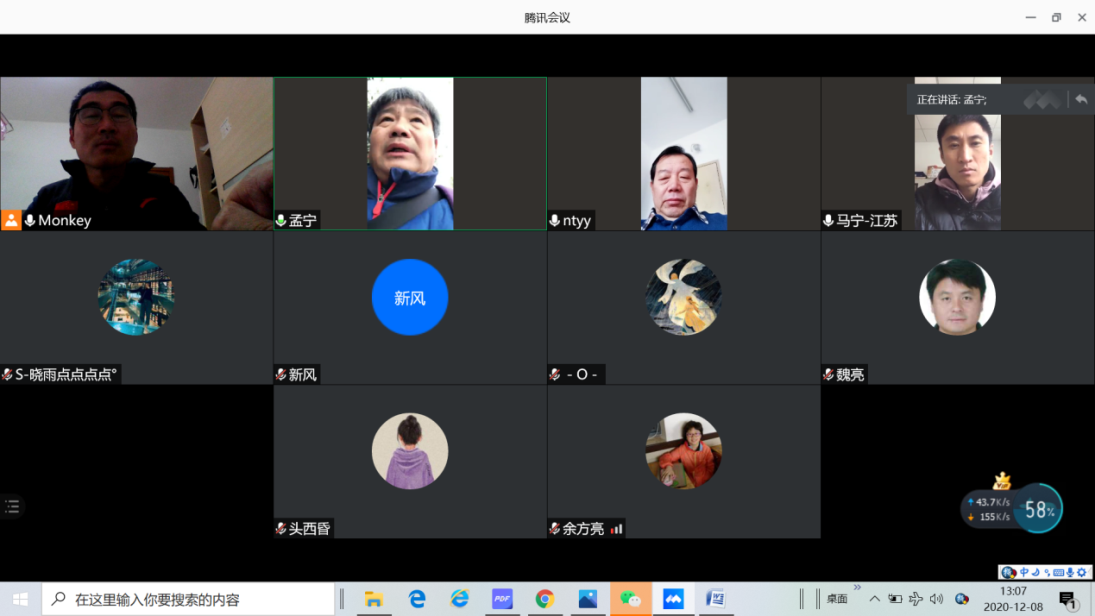Open WeChat from the taskbar
1095x616 pixels.
(x=630, y=599)
